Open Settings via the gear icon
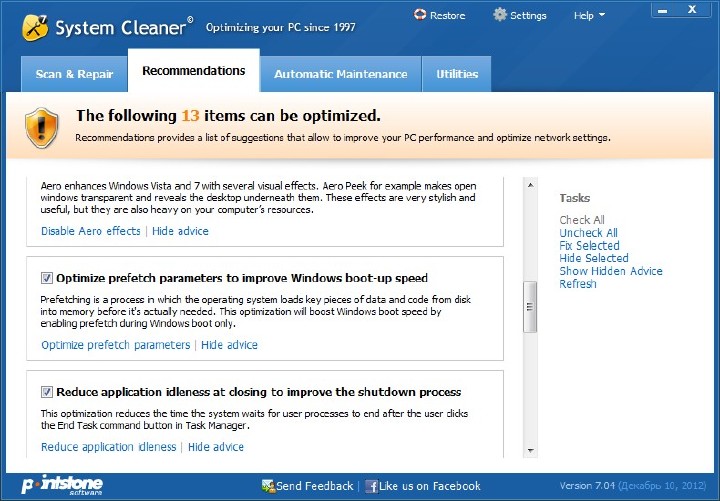The height and width of the screenshot is (501, 720). click(500, 15)
